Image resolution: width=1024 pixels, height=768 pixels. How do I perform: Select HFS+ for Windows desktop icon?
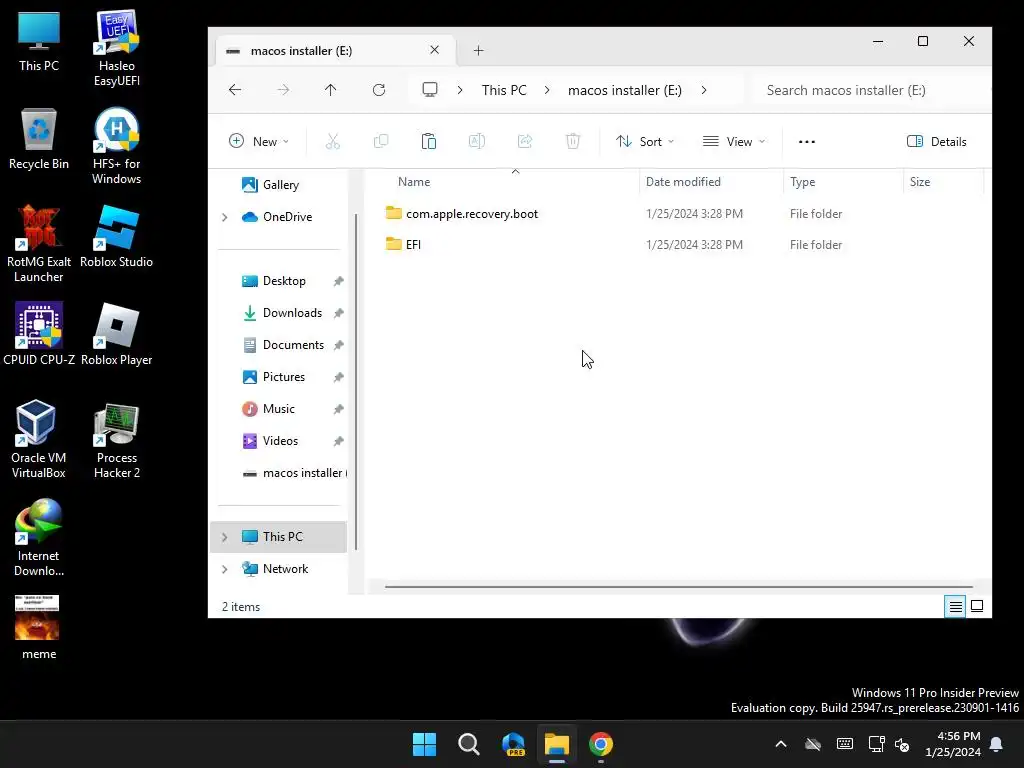click(x=117, y=146)
